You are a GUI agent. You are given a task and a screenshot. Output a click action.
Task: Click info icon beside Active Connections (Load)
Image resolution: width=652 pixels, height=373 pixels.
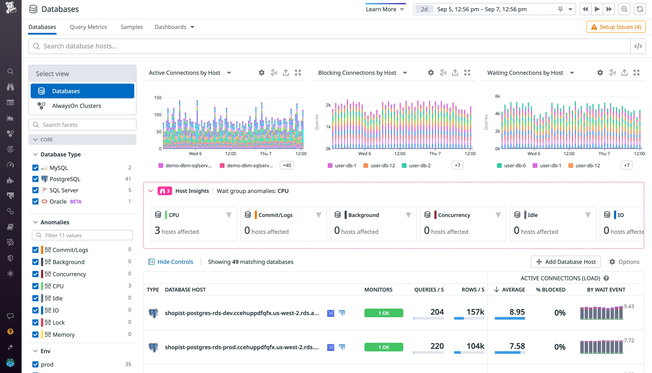(606, 278)
